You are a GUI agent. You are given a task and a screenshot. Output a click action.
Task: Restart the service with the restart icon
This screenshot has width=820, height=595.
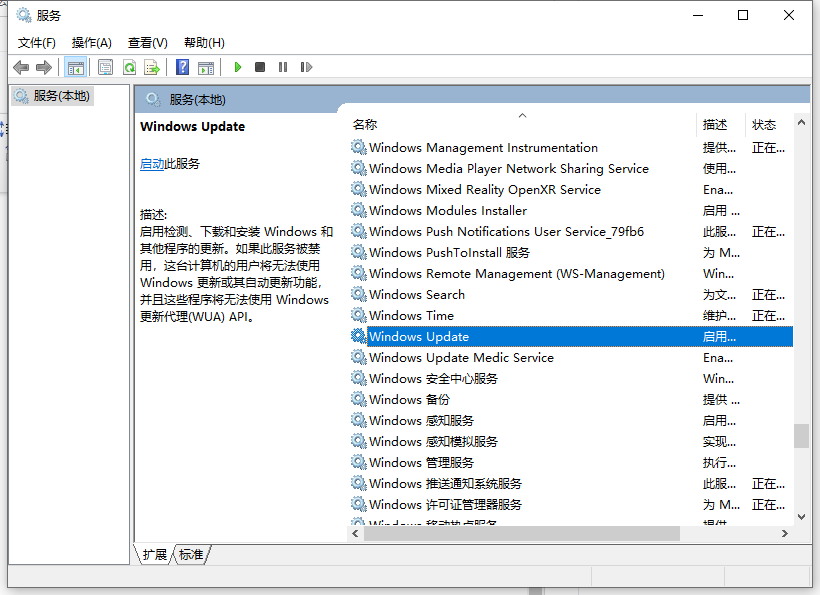pos(306,66)
